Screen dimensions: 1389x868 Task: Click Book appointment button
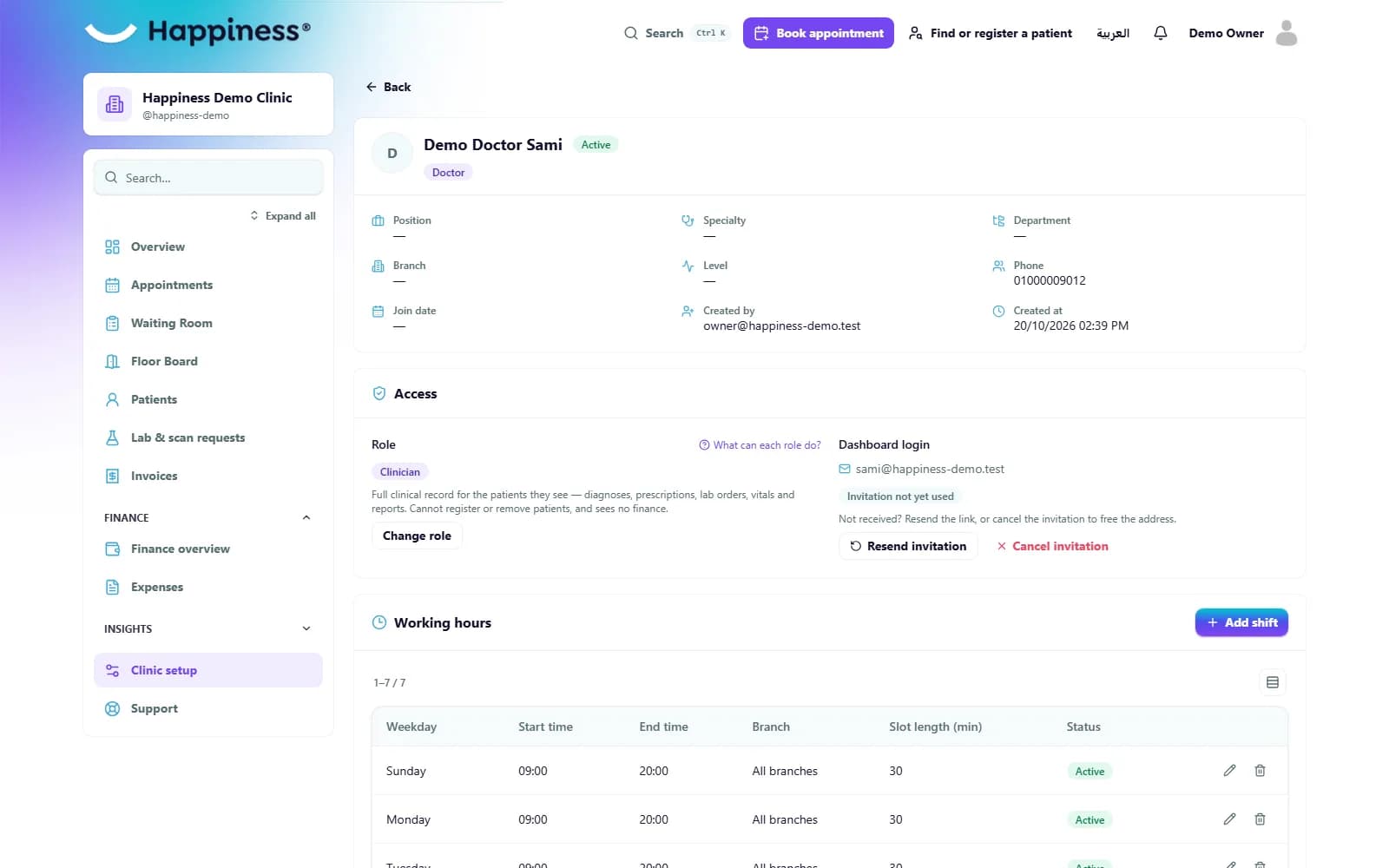[818, 33]
